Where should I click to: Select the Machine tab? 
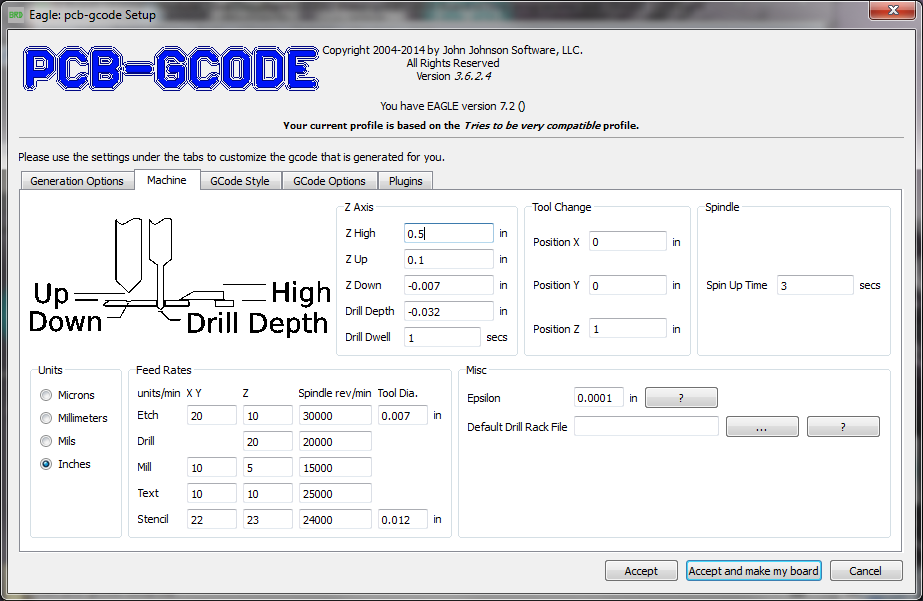click(167, 180)
